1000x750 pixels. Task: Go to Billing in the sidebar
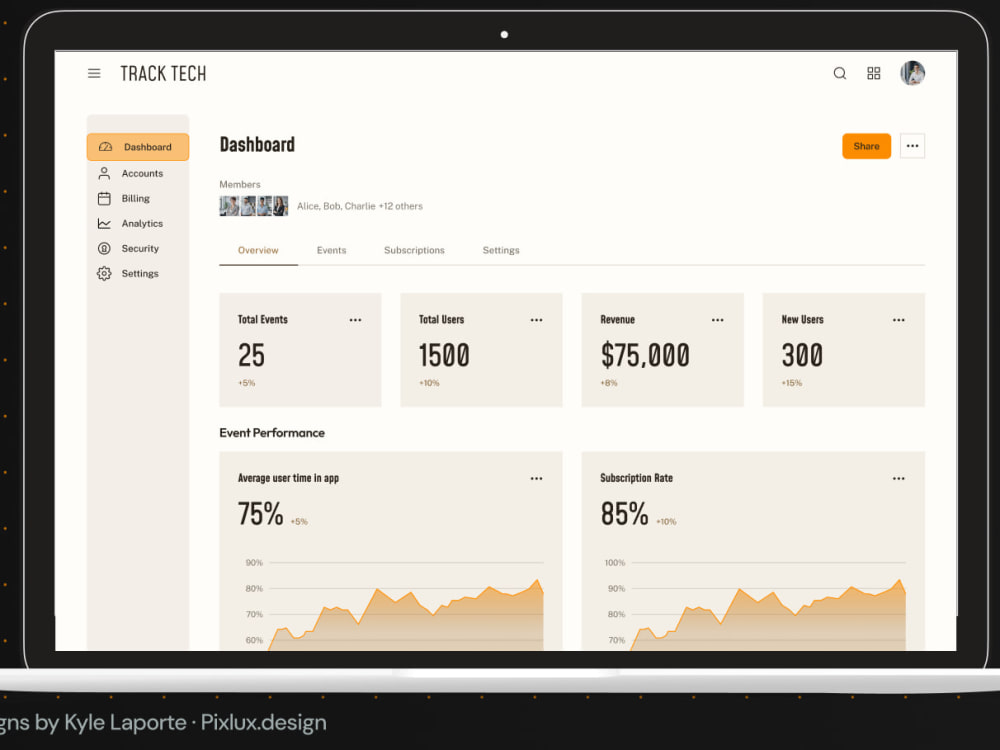138,198
